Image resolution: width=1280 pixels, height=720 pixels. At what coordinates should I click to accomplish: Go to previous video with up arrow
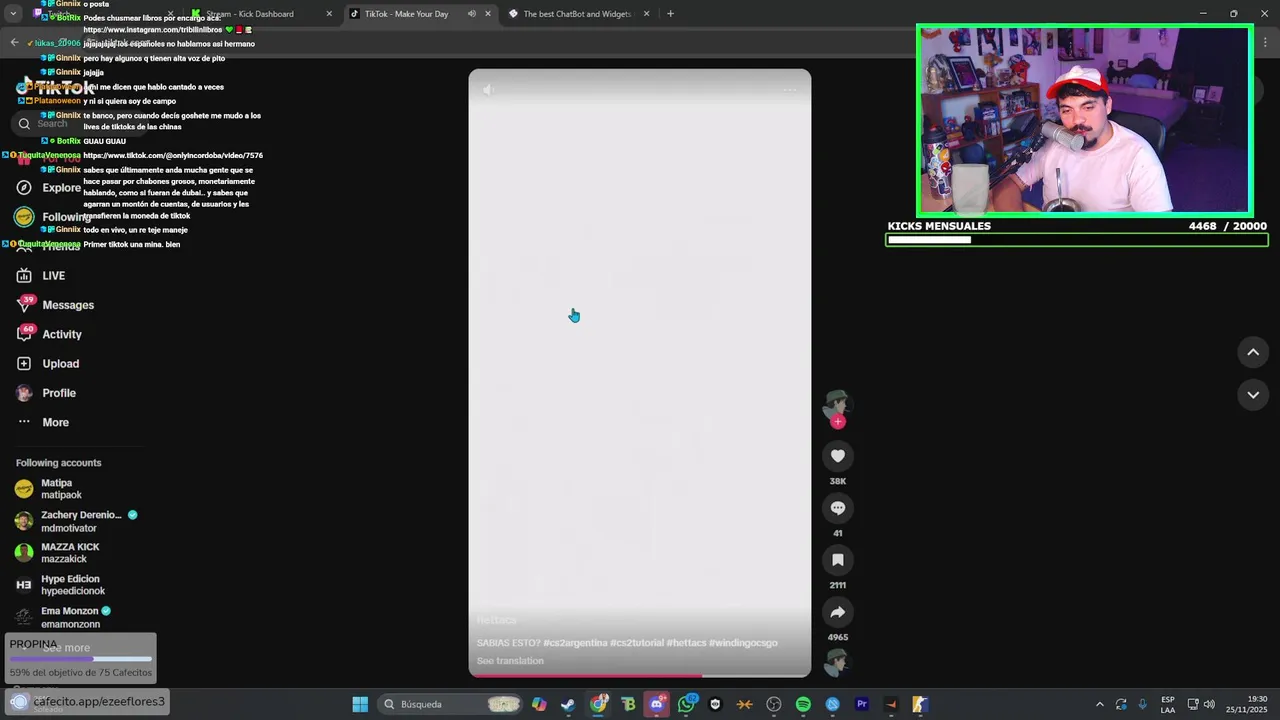pos(1253,352)
